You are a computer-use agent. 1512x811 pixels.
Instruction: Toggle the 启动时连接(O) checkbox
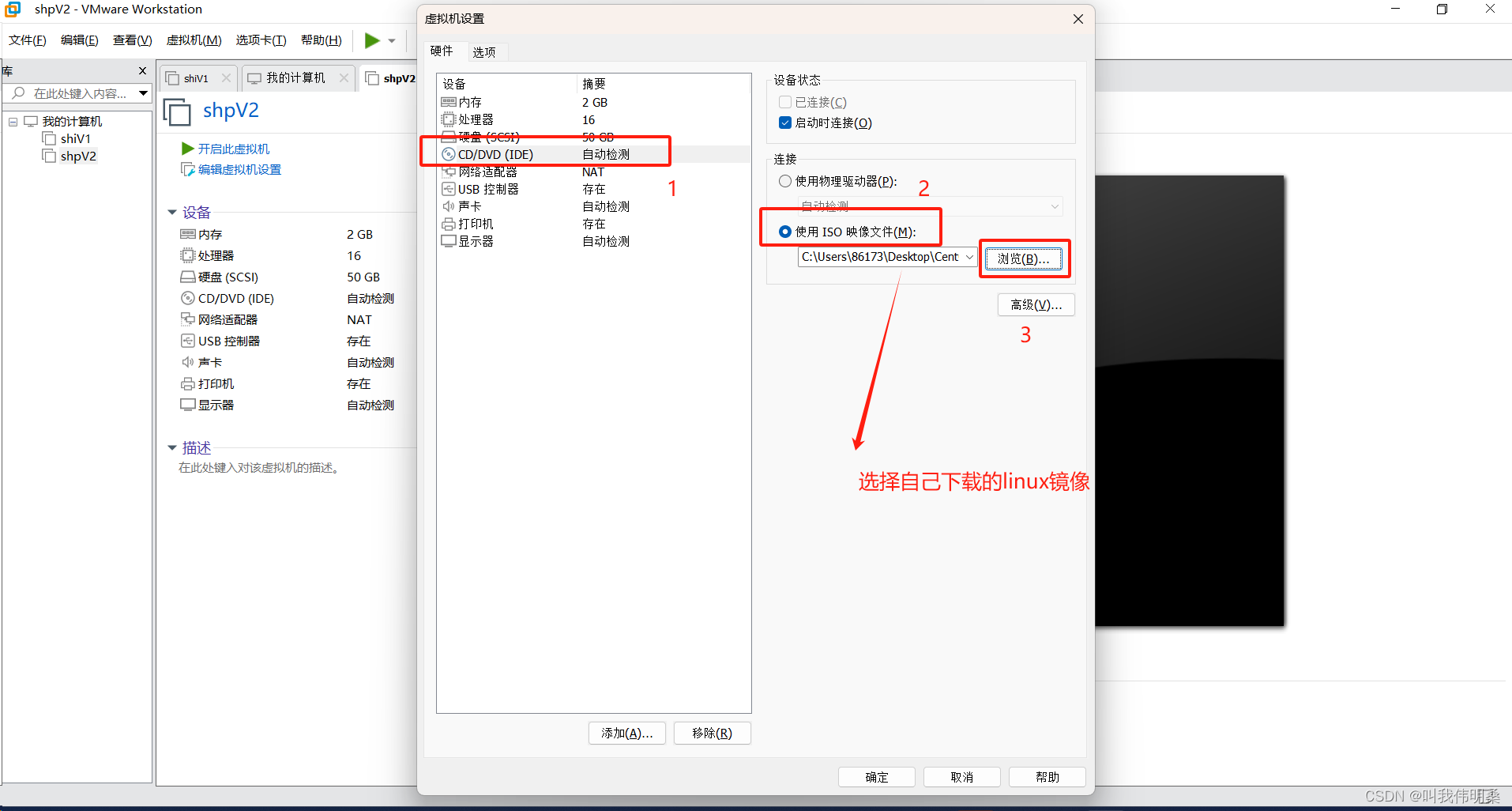click(x=785, y=123)
